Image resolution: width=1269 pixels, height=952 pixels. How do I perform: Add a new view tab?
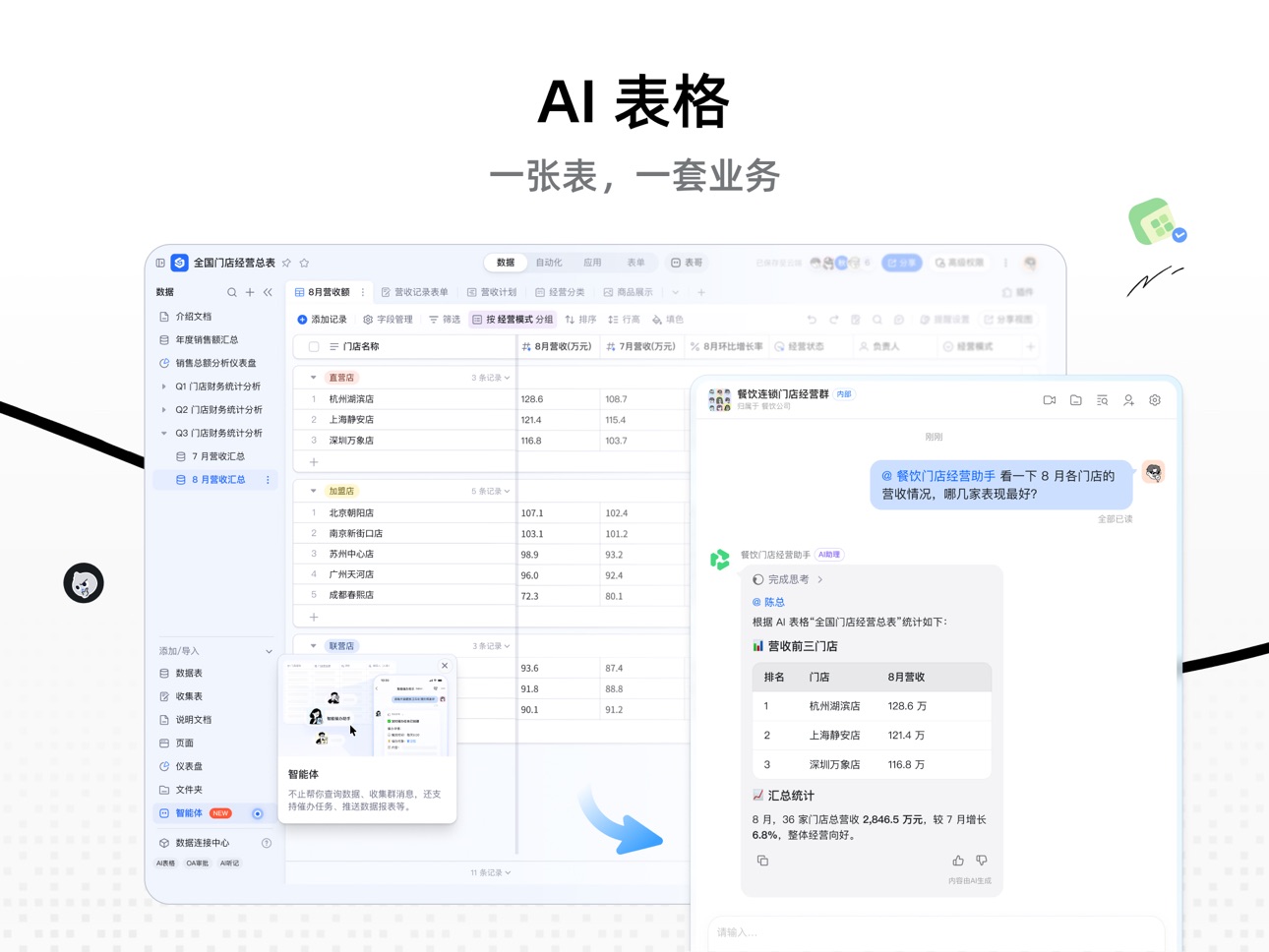(701, 292)
